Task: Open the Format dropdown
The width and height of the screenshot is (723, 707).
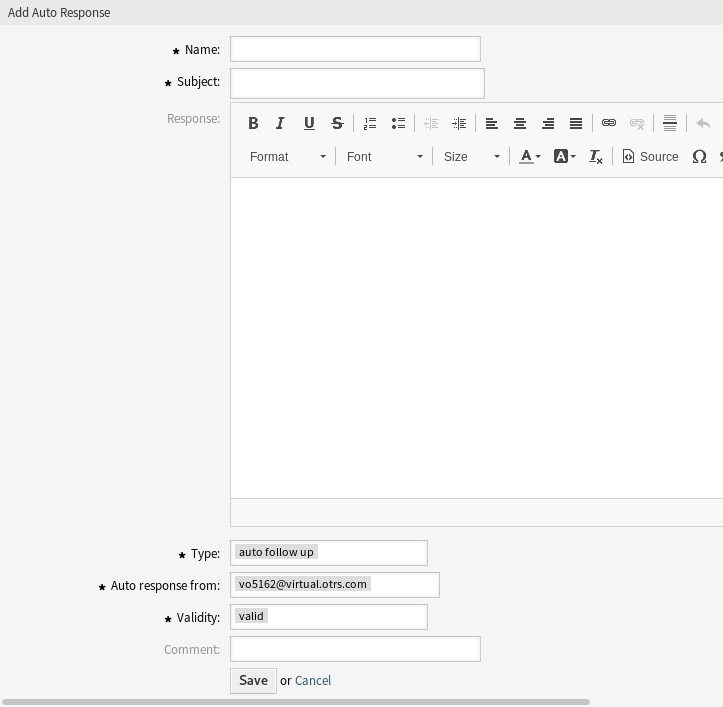Action: 288,157
